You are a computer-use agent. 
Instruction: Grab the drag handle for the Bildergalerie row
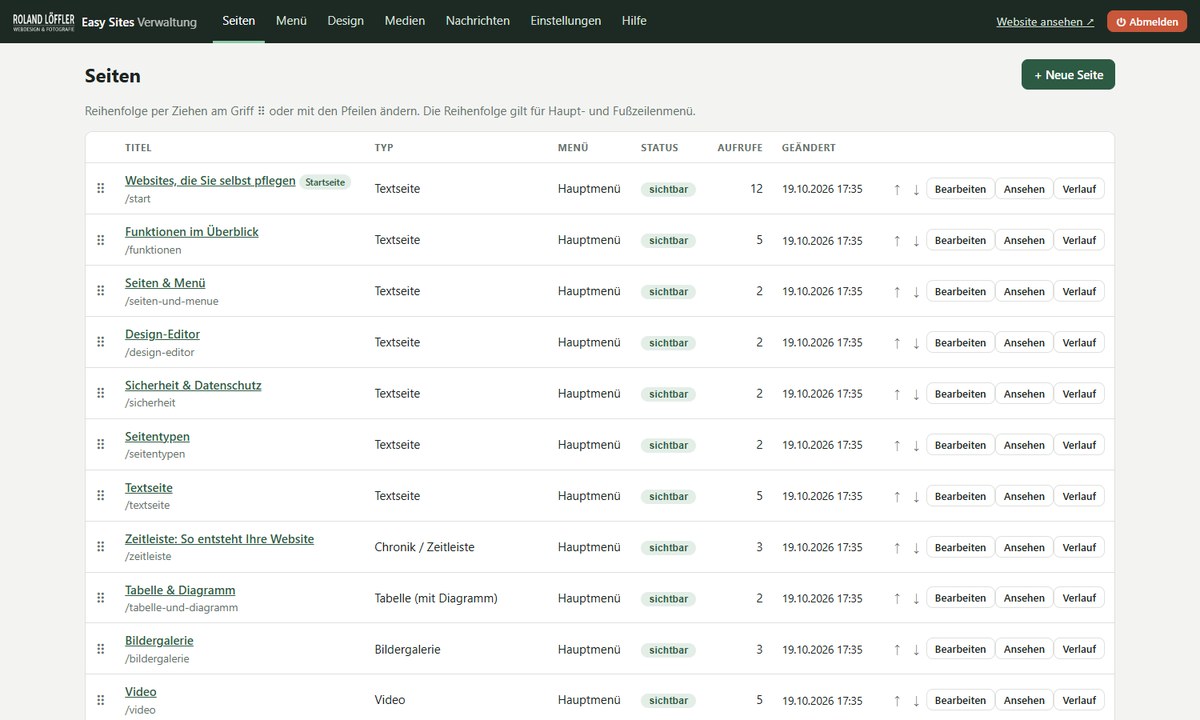[x=100, y=649]
